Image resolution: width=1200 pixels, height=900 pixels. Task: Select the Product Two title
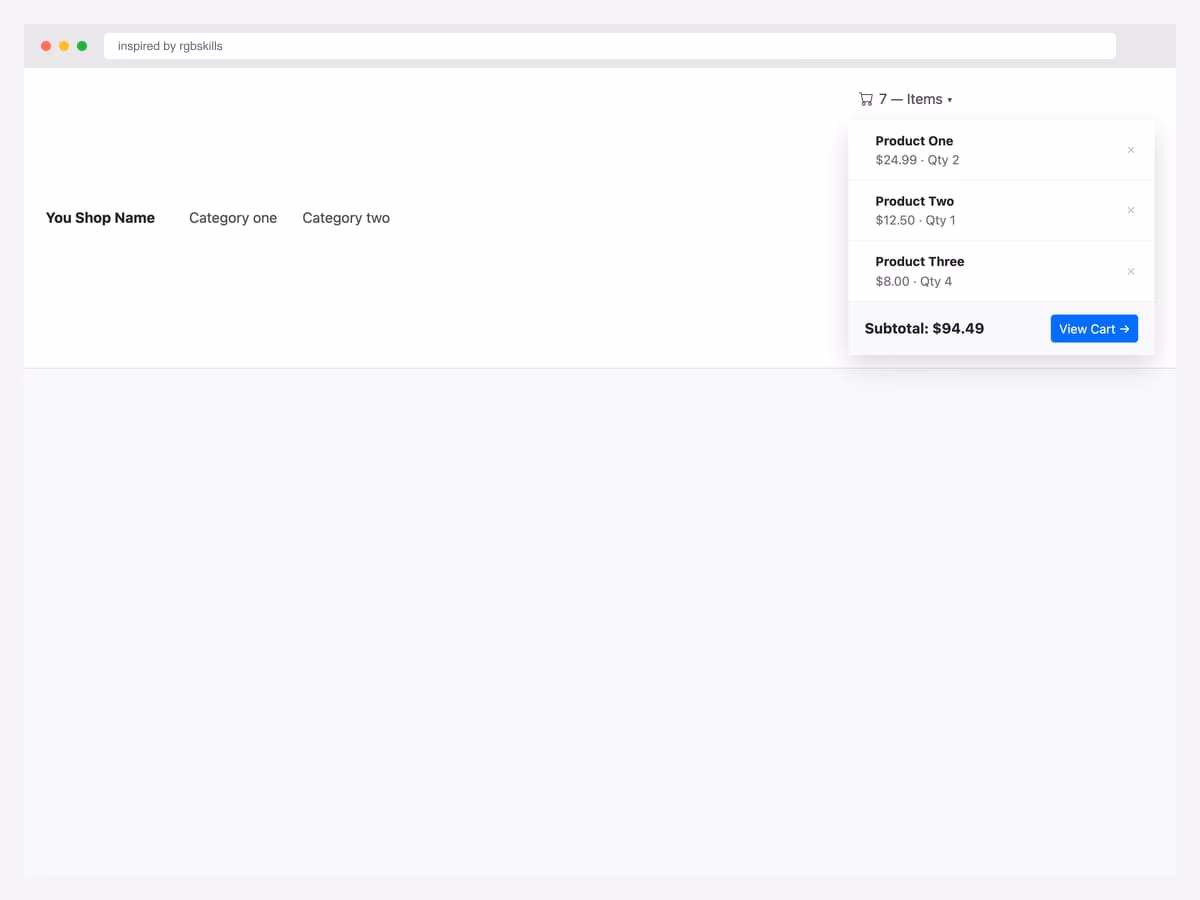915,201
